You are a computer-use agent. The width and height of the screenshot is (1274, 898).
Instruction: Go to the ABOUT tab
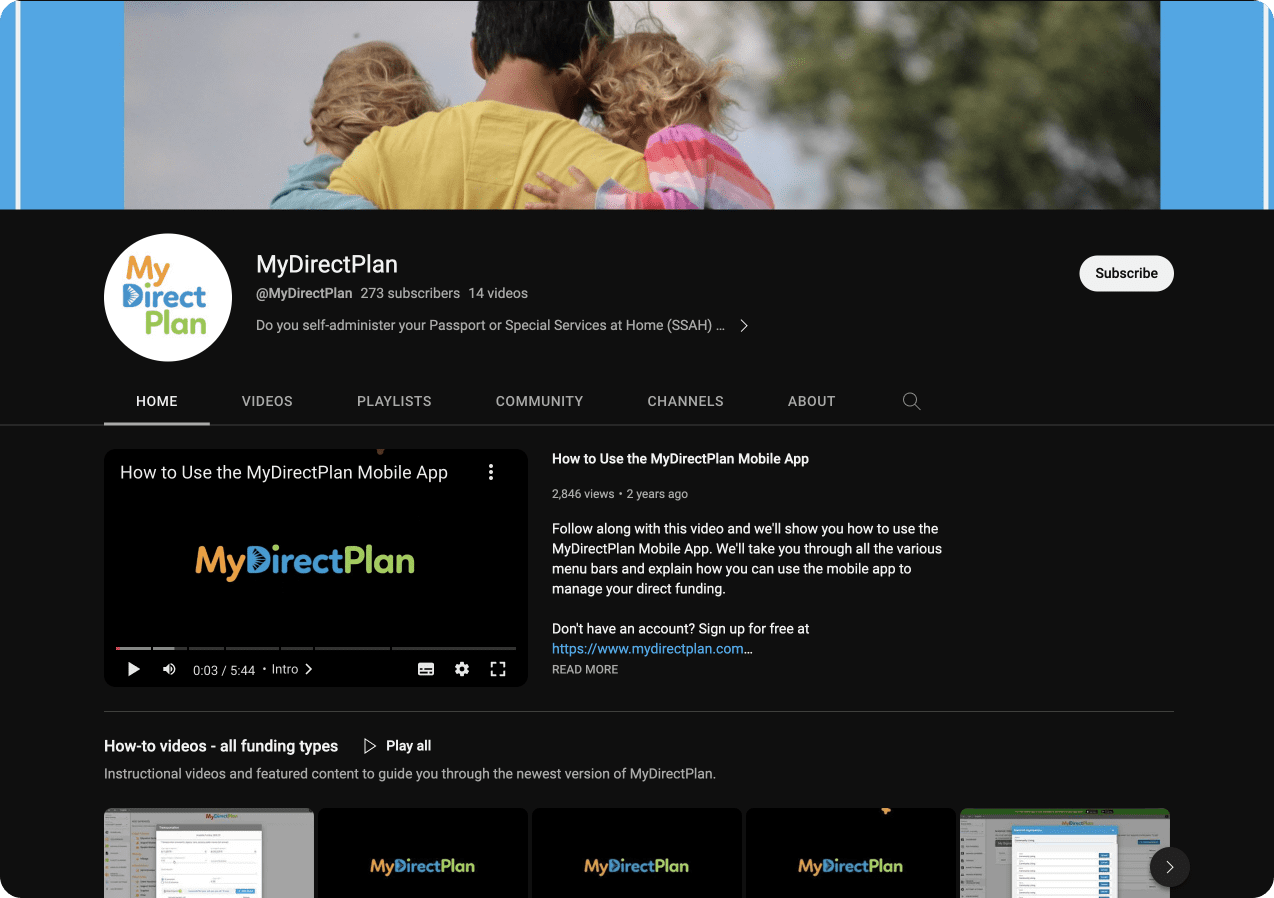tap(811, 401)
